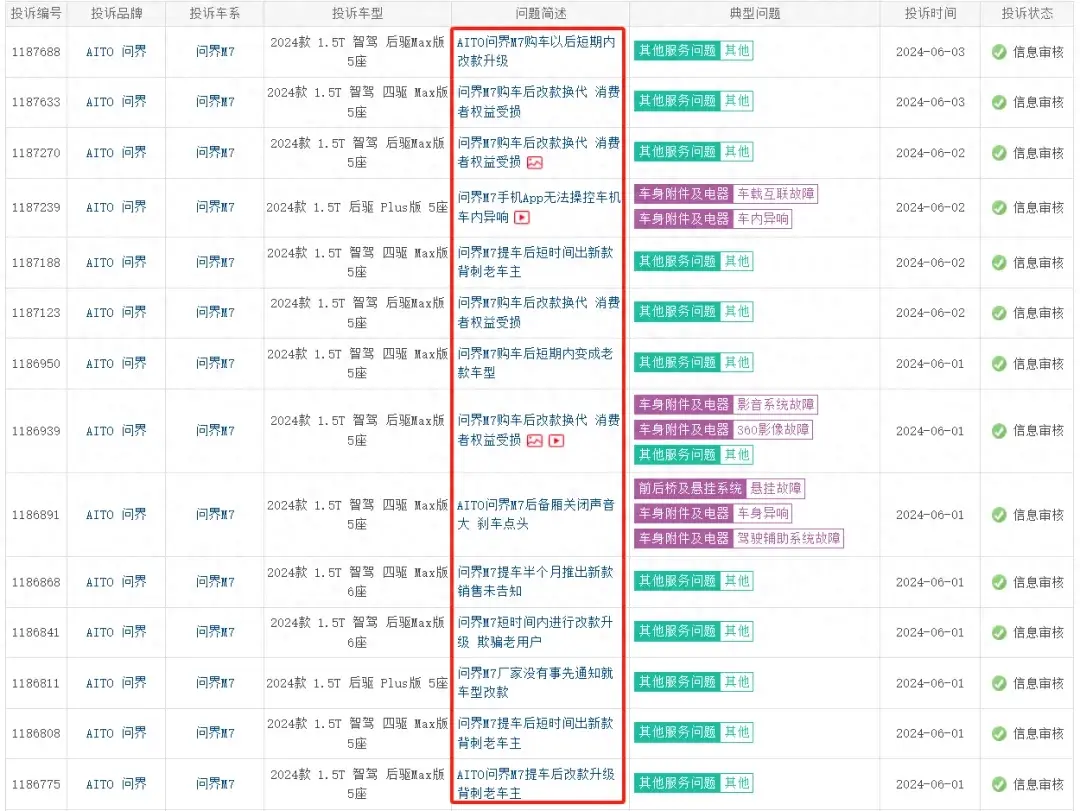Click the '典型问题' column header
Screen dimensions: 1080x811
[755, 13]
